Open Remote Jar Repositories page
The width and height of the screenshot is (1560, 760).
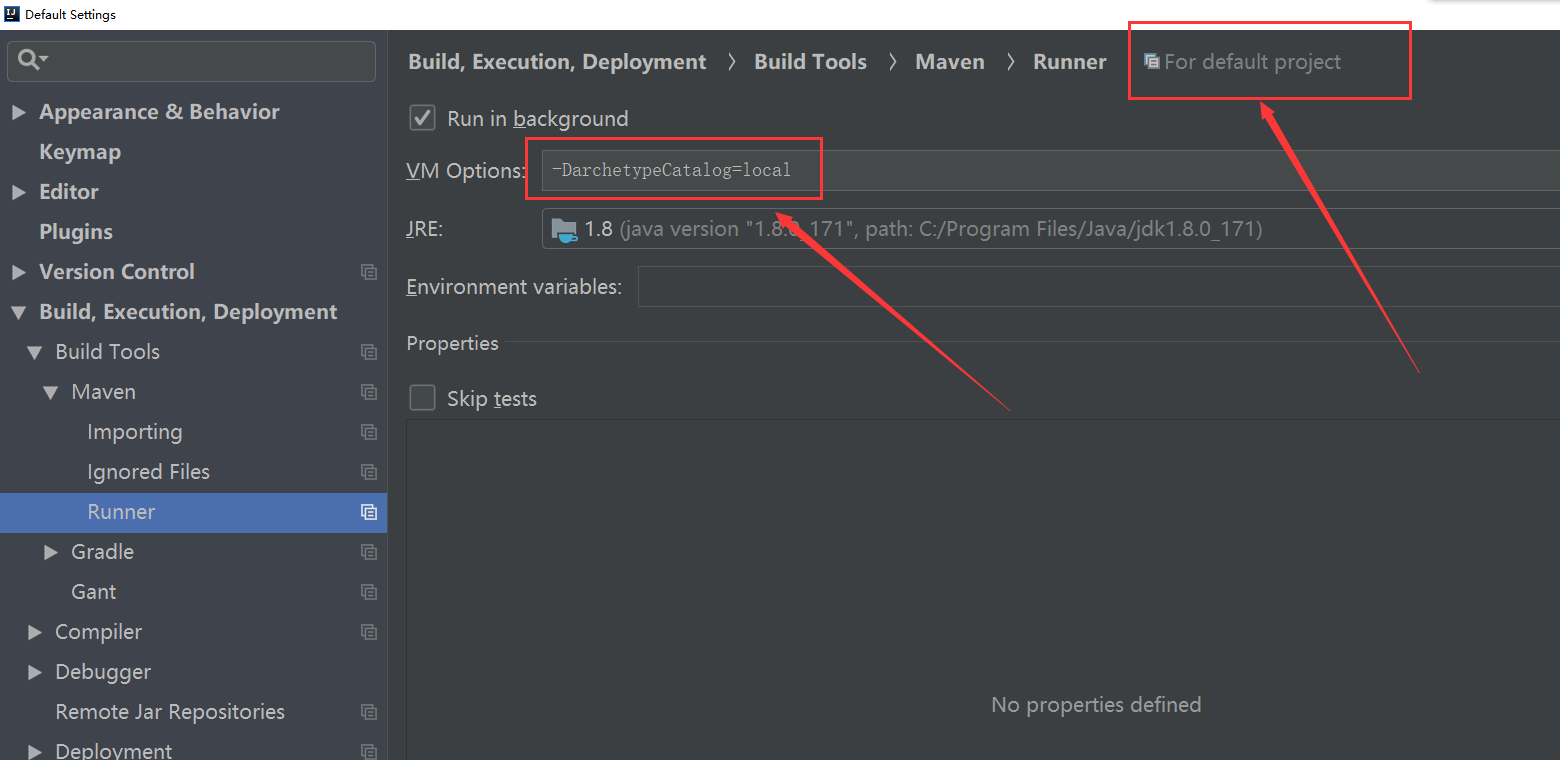pos(170,712)
